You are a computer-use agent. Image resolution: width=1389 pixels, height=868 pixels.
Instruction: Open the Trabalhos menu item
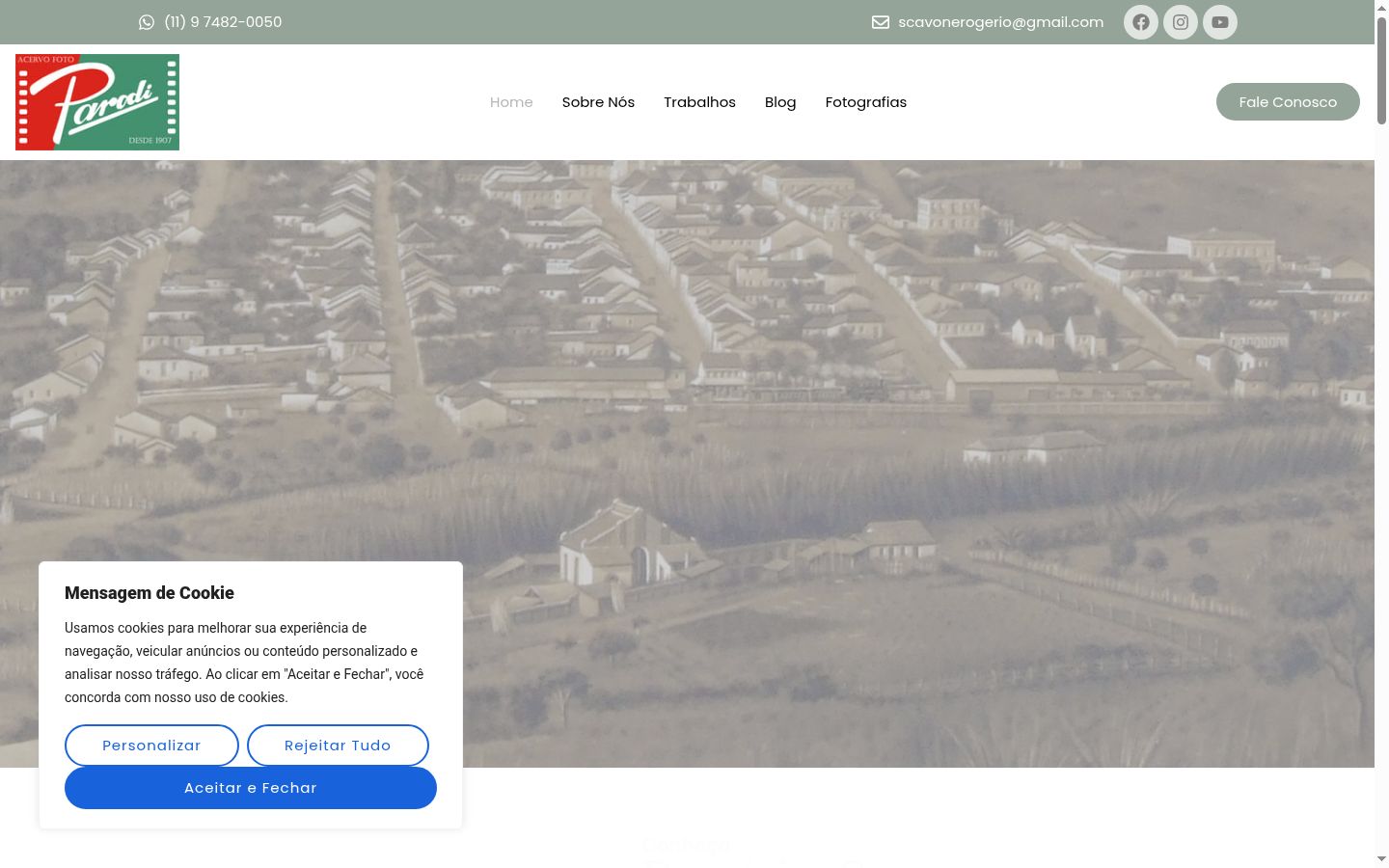tap(699, 102)
